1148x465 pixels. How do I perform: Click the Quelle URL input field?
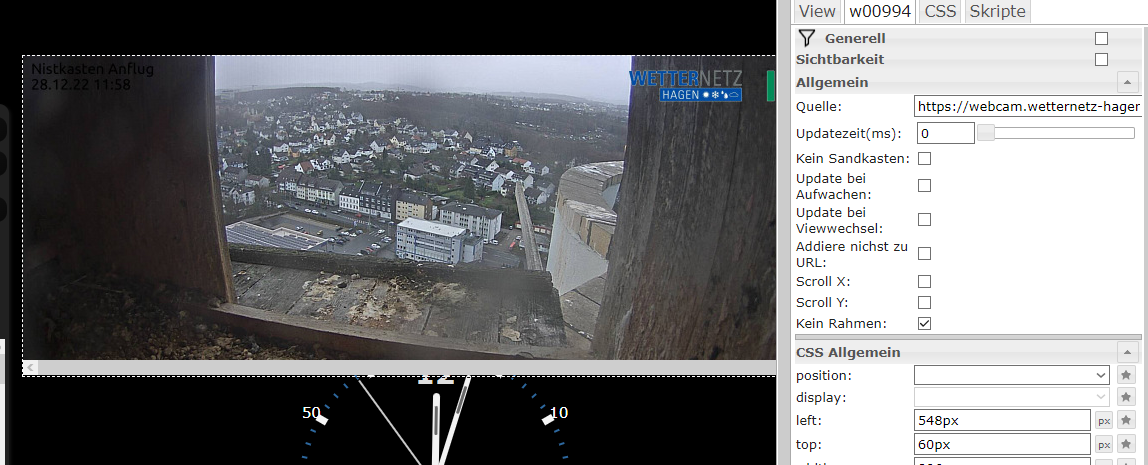pos(1027,107)
